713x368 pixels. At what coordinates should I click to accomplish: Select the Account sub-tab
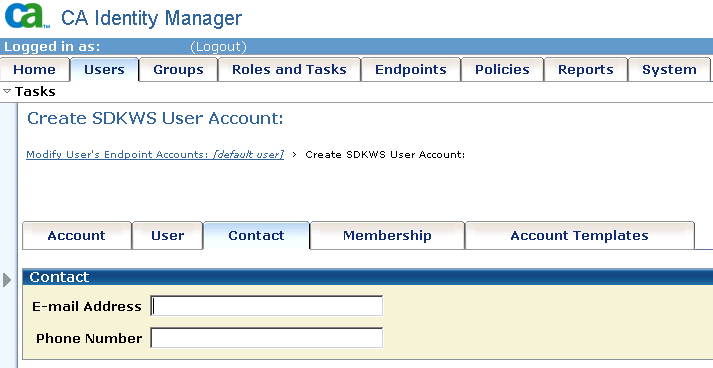76,236
